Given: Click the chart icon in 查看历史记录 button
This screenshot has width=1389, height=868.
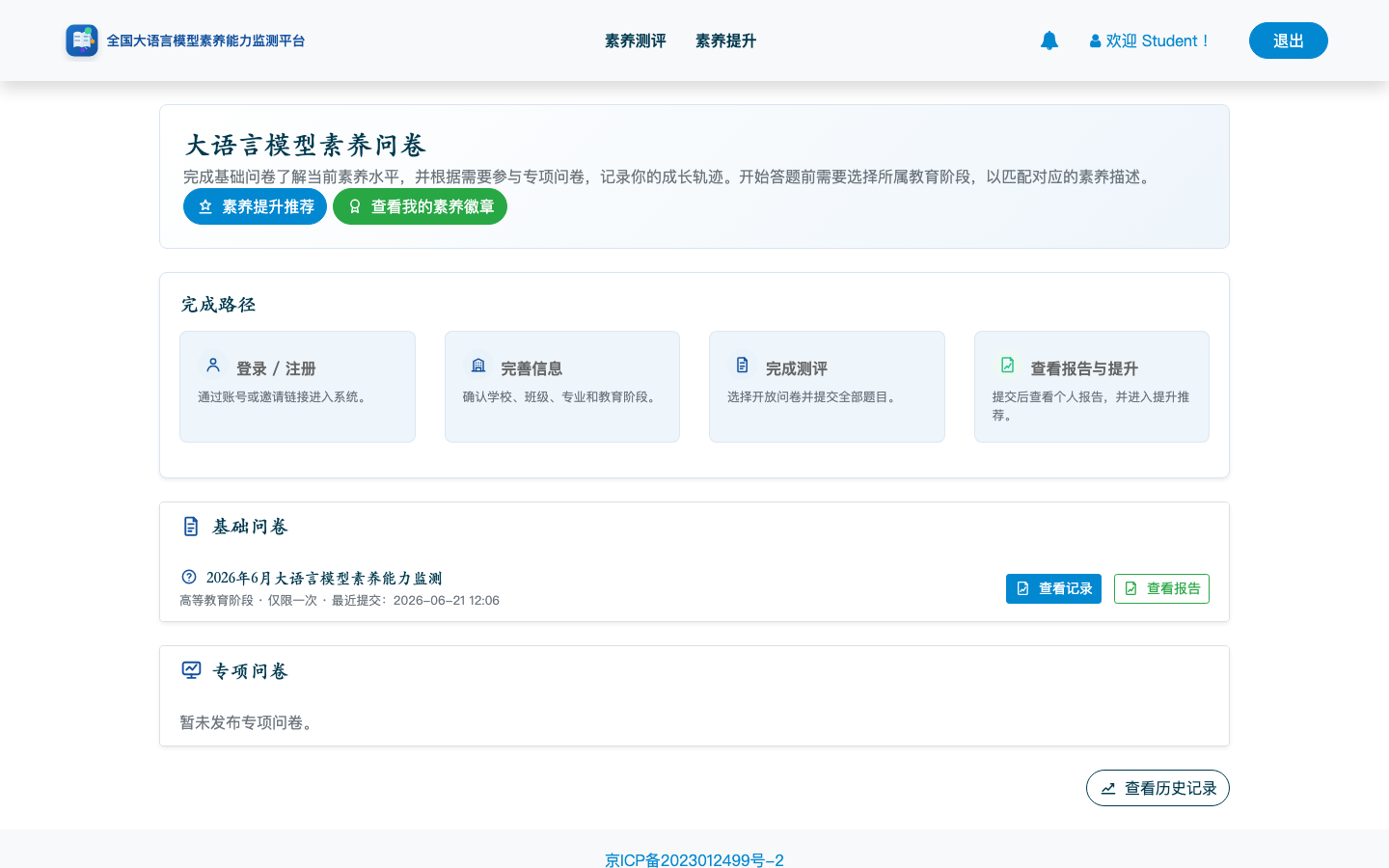Looking at the screenshot, I should tap(1108, 788).
